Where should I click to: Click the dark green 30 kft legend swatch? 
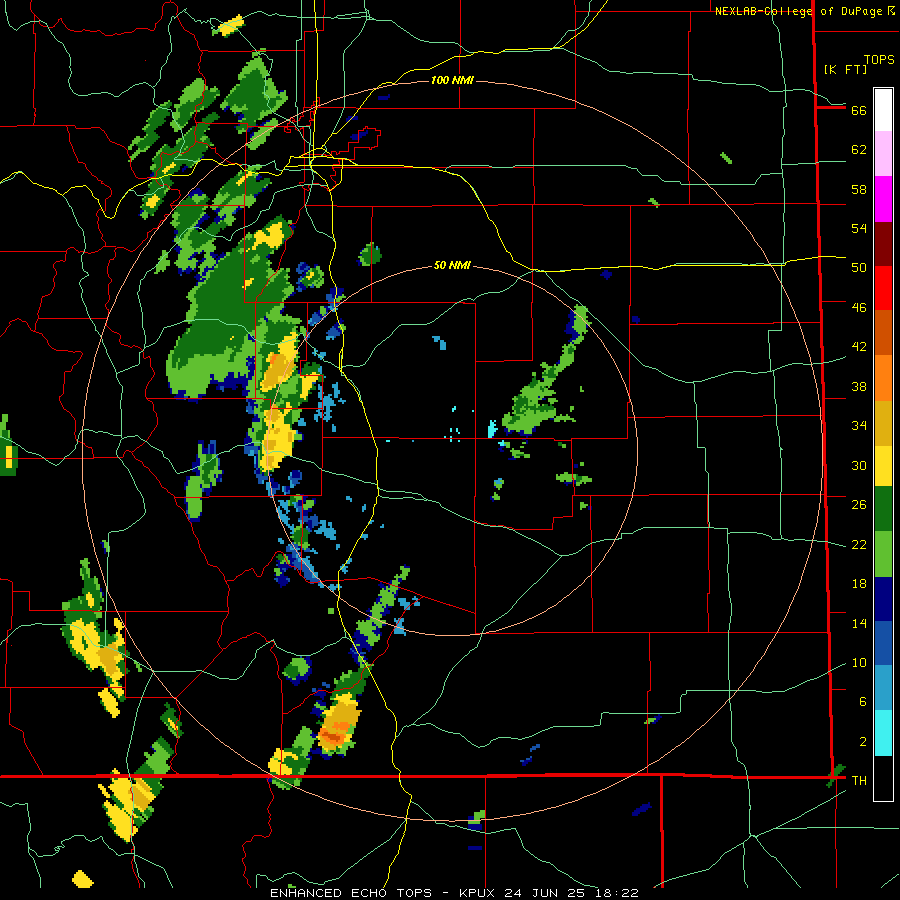click(x=883, y=509)
